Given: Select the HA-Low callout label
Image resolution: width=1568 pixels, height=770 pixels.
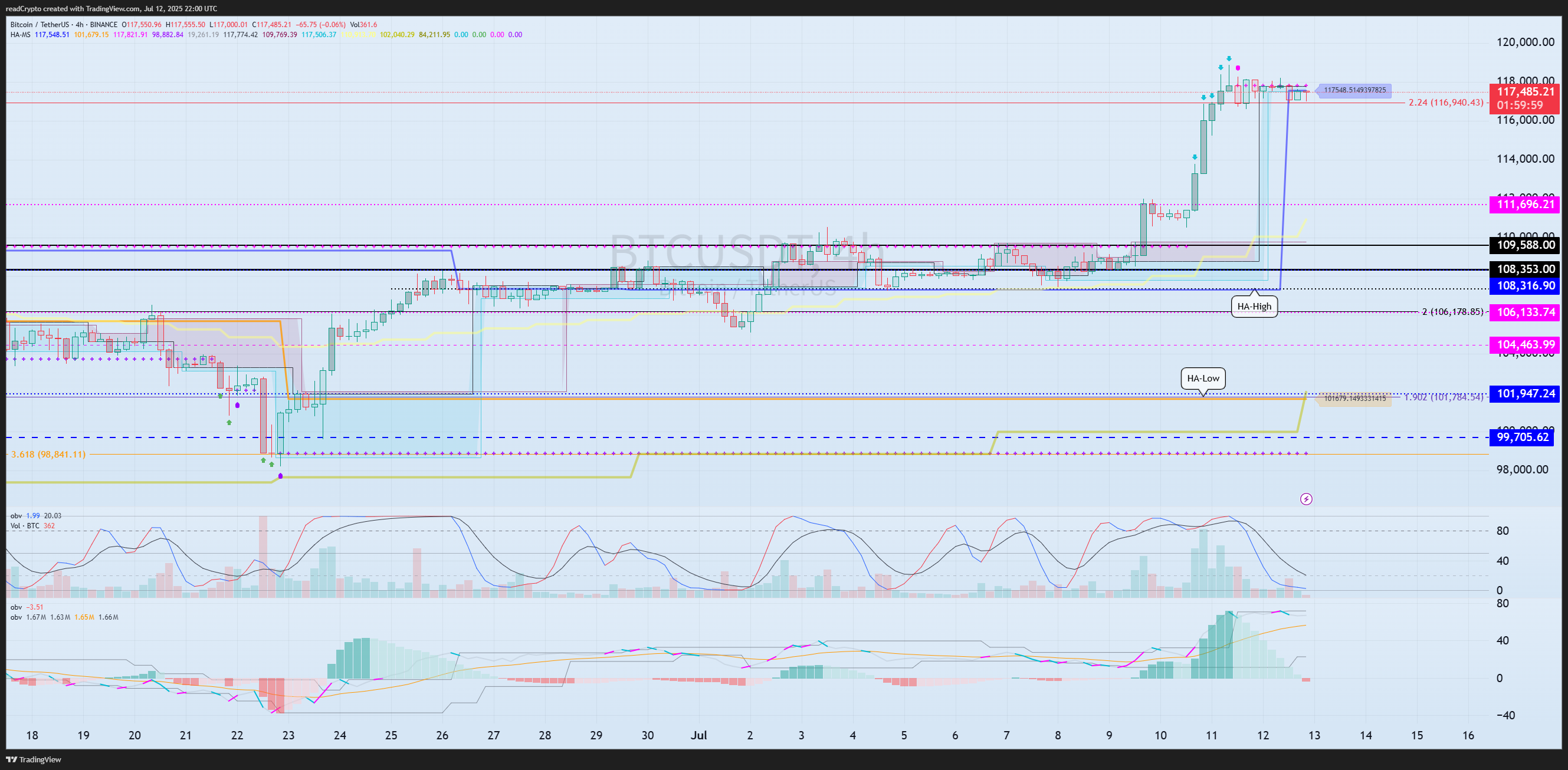Looking at the screenshot, I should click(x=1203, y=379).
